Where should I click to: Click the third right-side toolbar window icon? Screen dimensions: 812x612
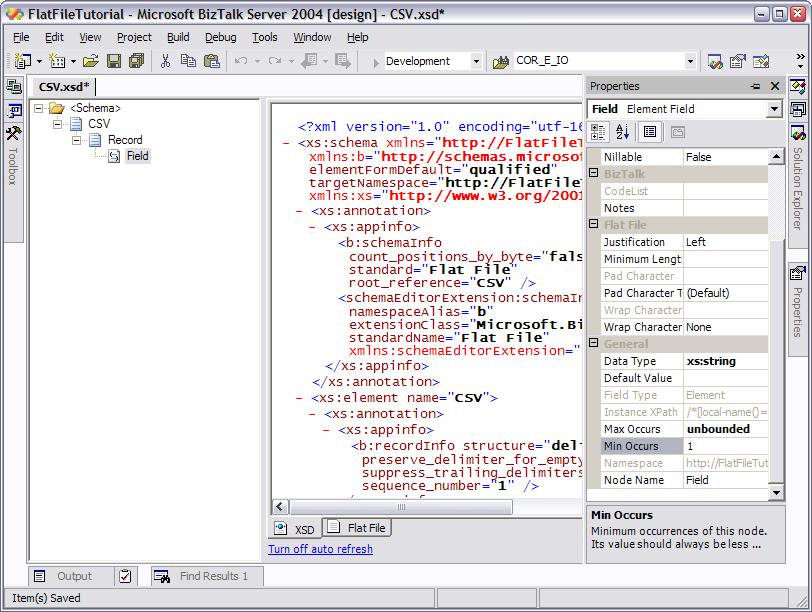[x=761, y=61]
